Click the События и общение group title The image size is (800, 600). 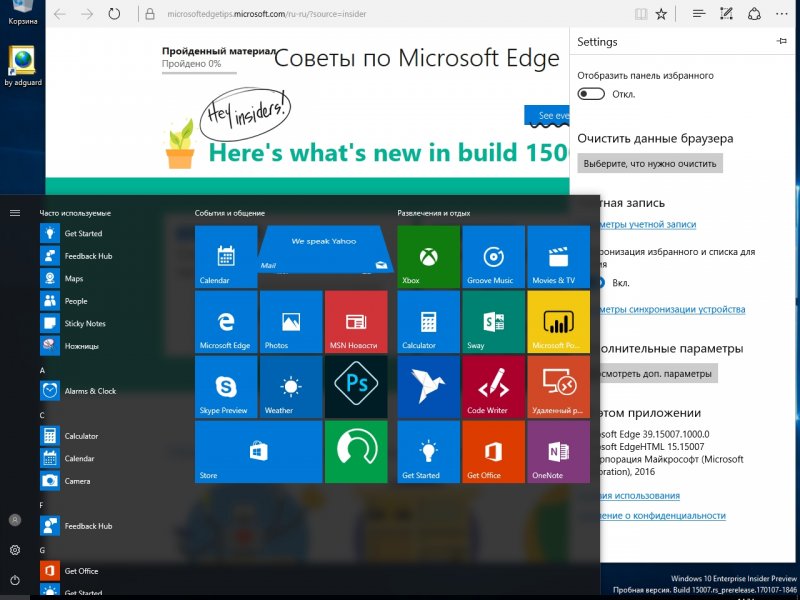[230, 213]
